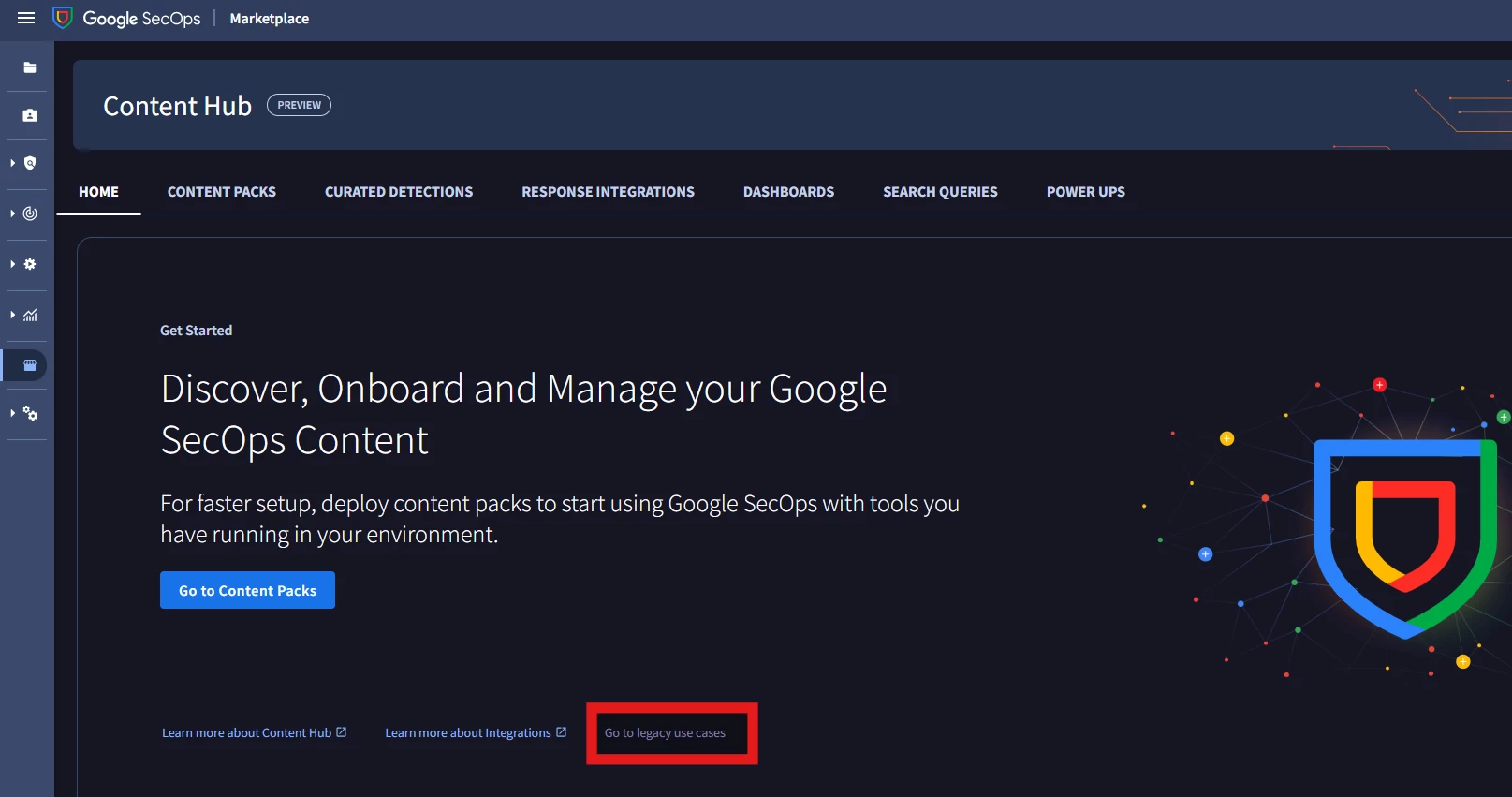Open the chart dashboards icon in sidebar

[30, 315]
